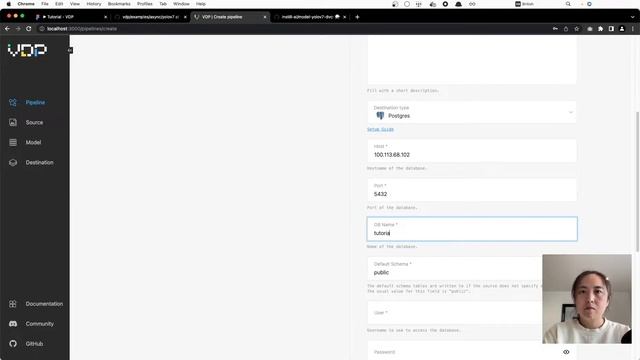
Task: Click the Postgres elephant icon
Action: click(x=380, y=116)
